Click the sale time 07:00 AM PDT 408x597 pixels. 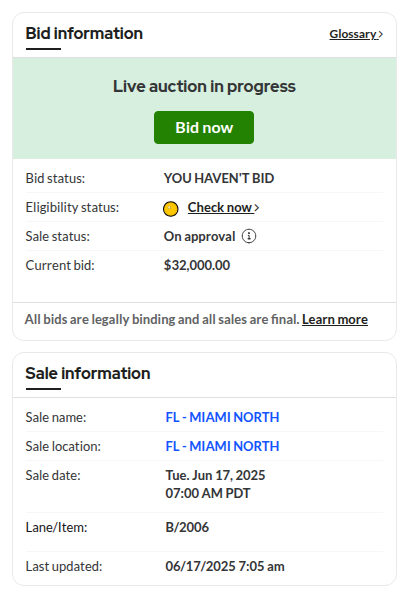click(x=208, y=493)
